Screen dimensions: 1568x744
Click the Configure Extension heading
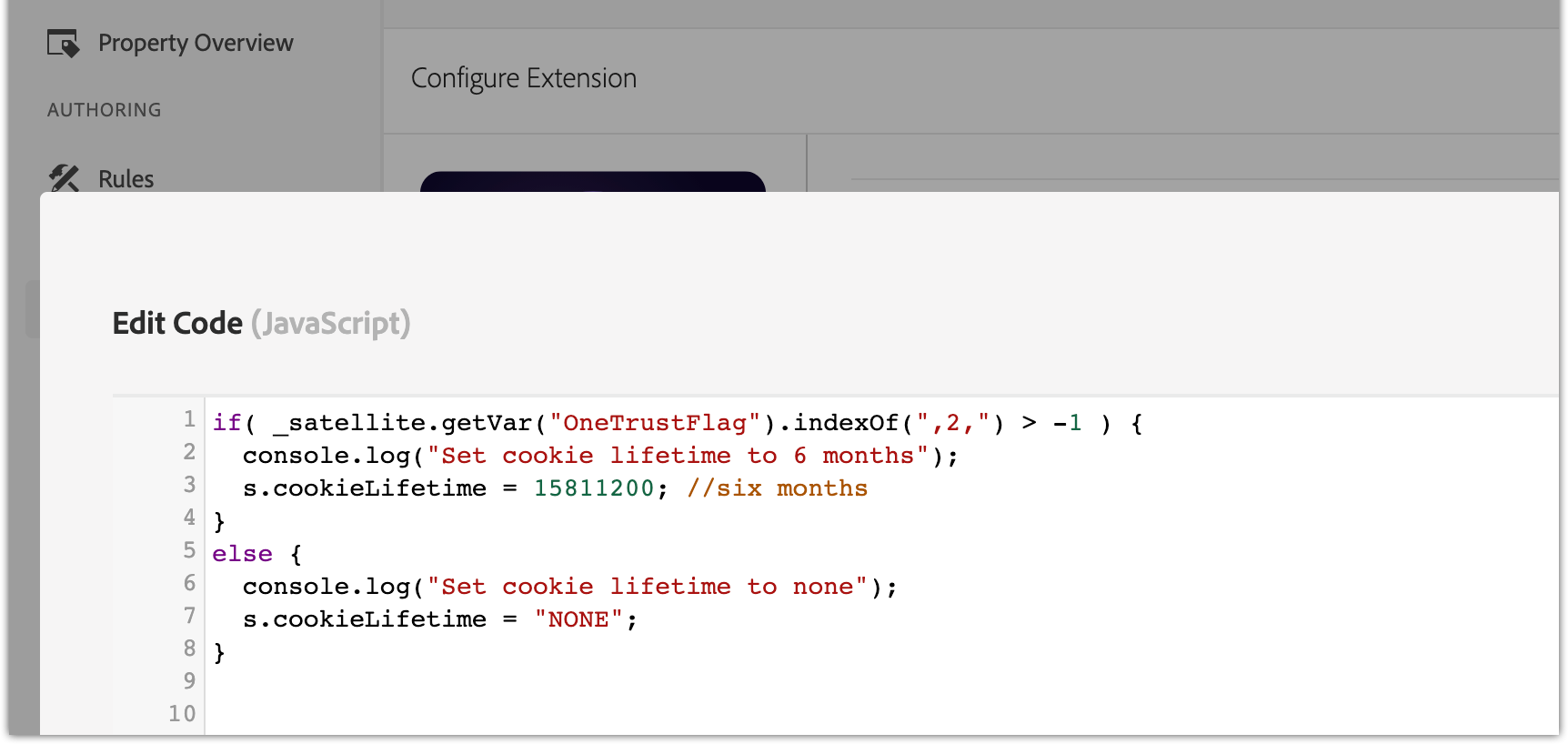pyautogui.click(x=524, y=78)
